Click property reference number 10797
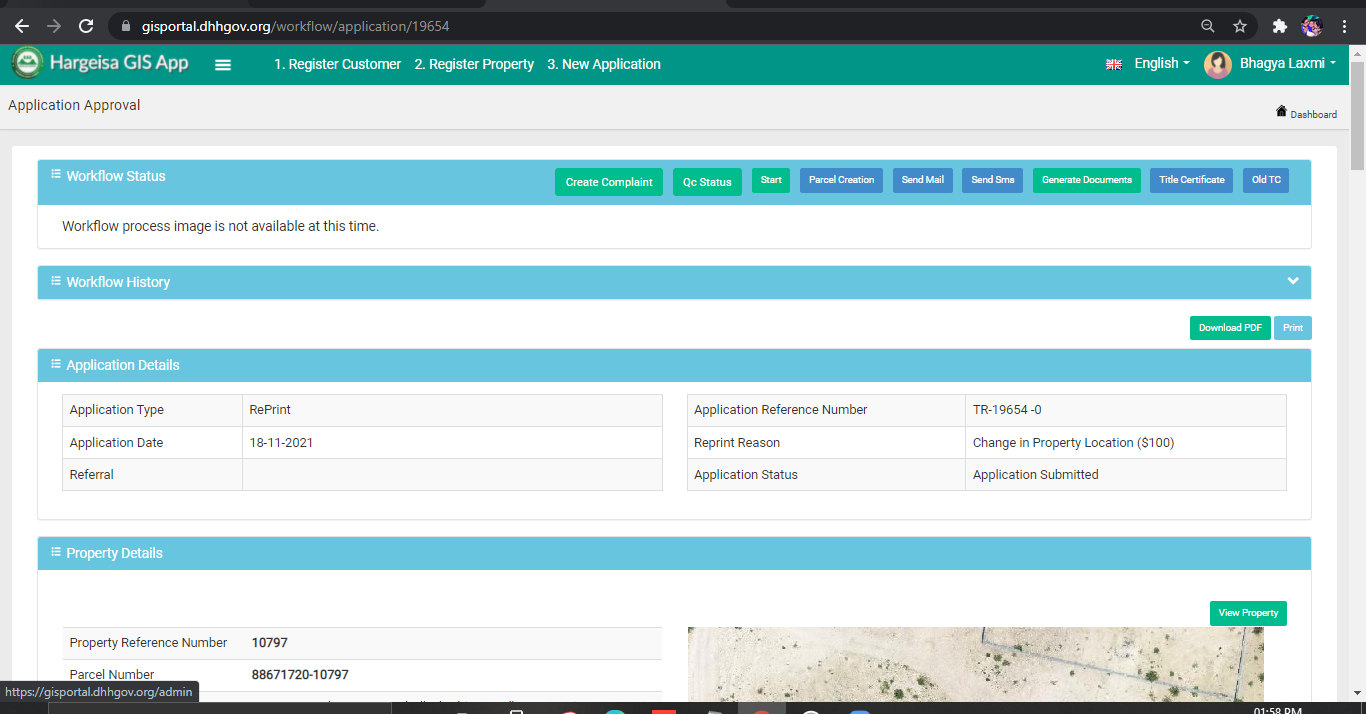 pos(270,642)
